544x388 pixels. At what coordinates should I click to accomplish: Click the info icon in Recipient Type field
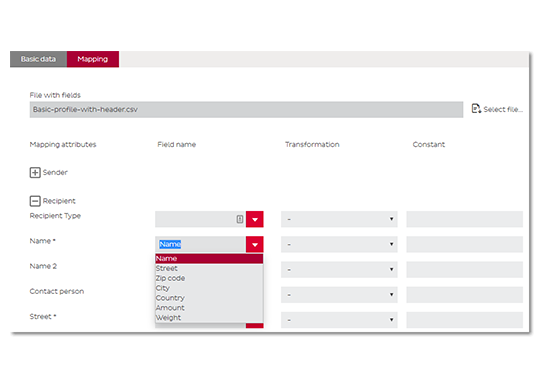click(x=240, y=219)
